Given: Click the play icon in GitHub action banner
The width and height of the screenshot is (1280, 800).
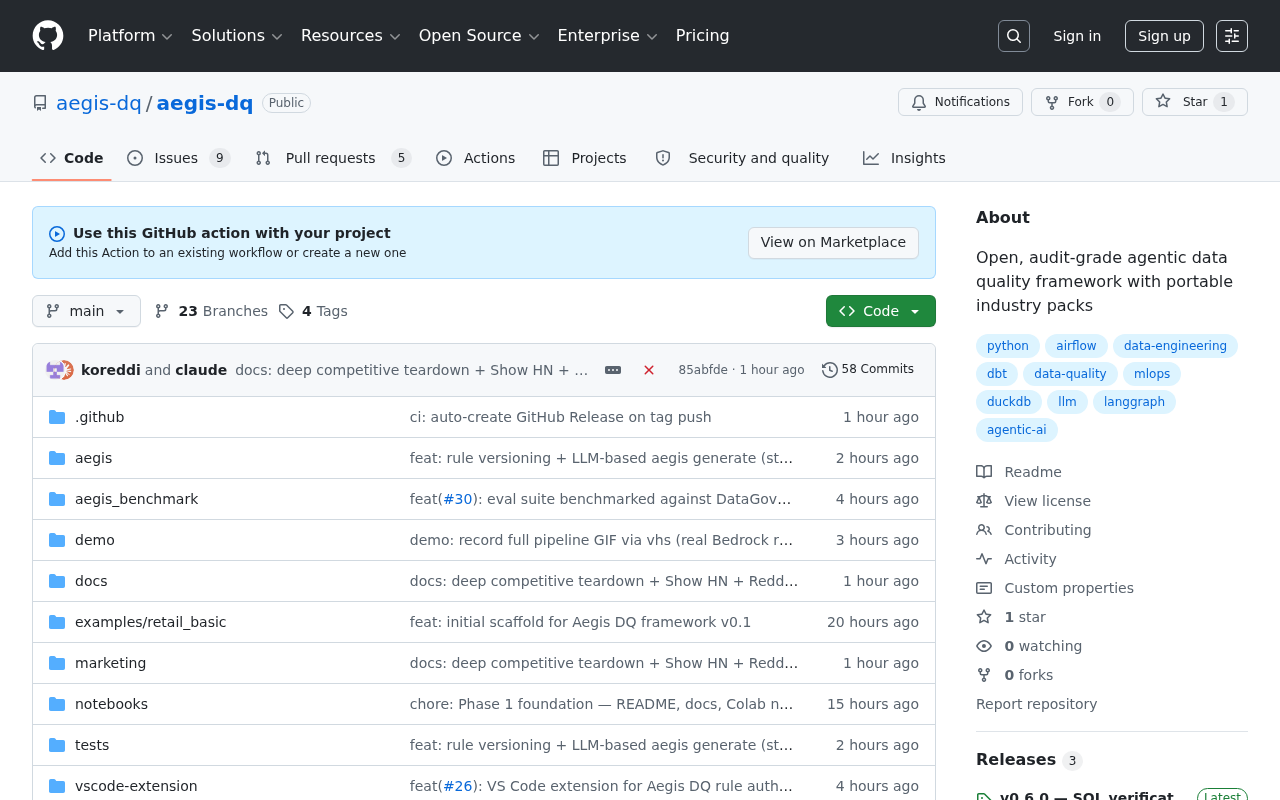Looking at the screenshot, I should 57,234.
